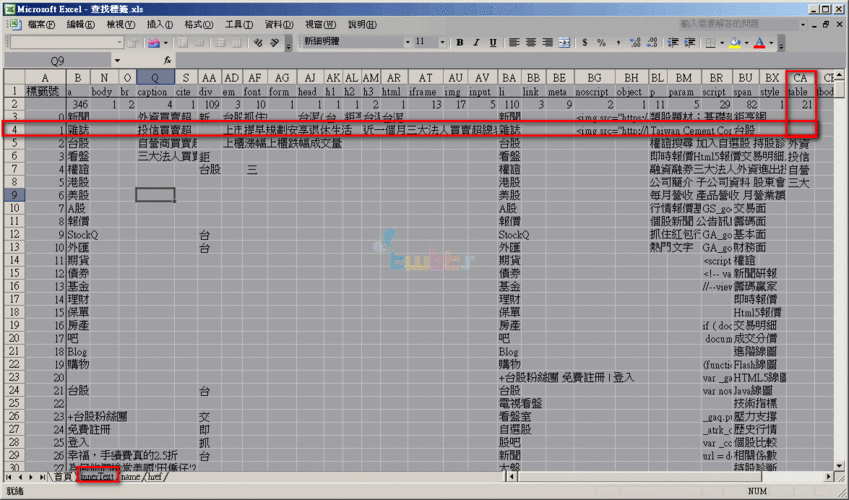
Task: Open the Name Box dropdown arrow
Action: coord(117,60)
